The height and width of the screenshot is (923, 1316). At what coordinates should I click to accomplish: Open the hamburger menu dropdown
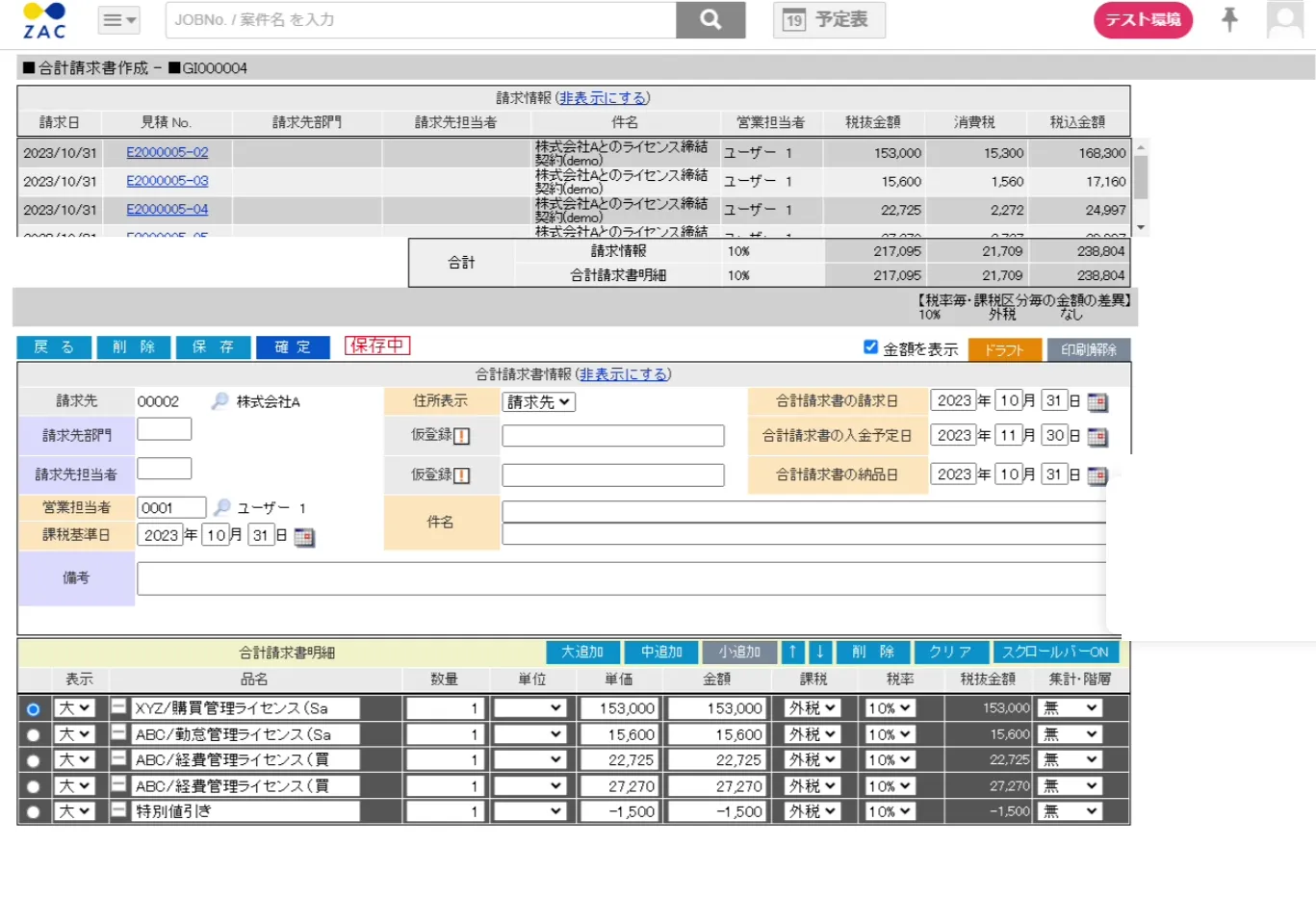coord(119,20)
